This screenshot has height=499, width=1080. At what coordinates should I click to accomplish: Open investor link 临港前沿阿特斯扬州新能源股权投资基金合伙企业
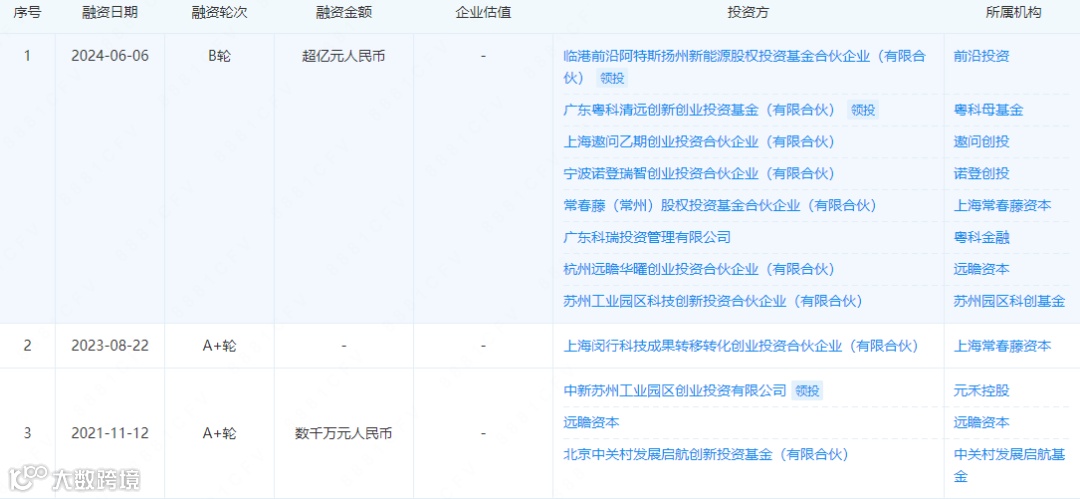(744, 67)
